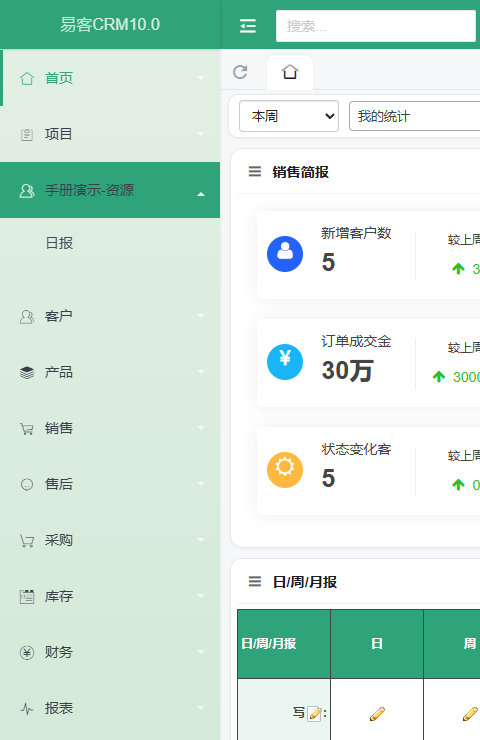Expand the 报表 menu arrow
Screen dimensions: 480x740
(201, 708)
